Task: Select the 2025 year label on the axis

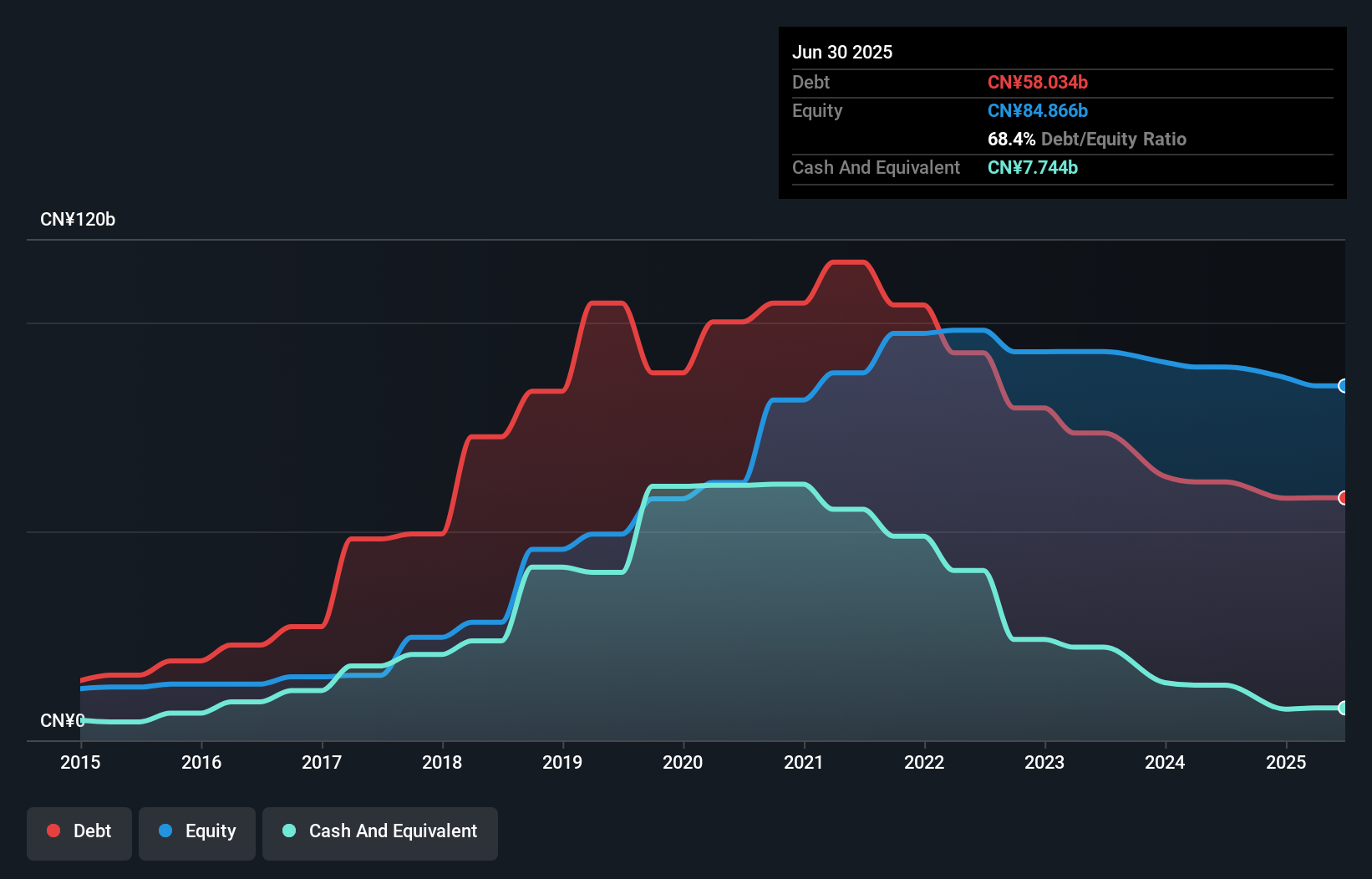Action: click(x=1287, y=762)
